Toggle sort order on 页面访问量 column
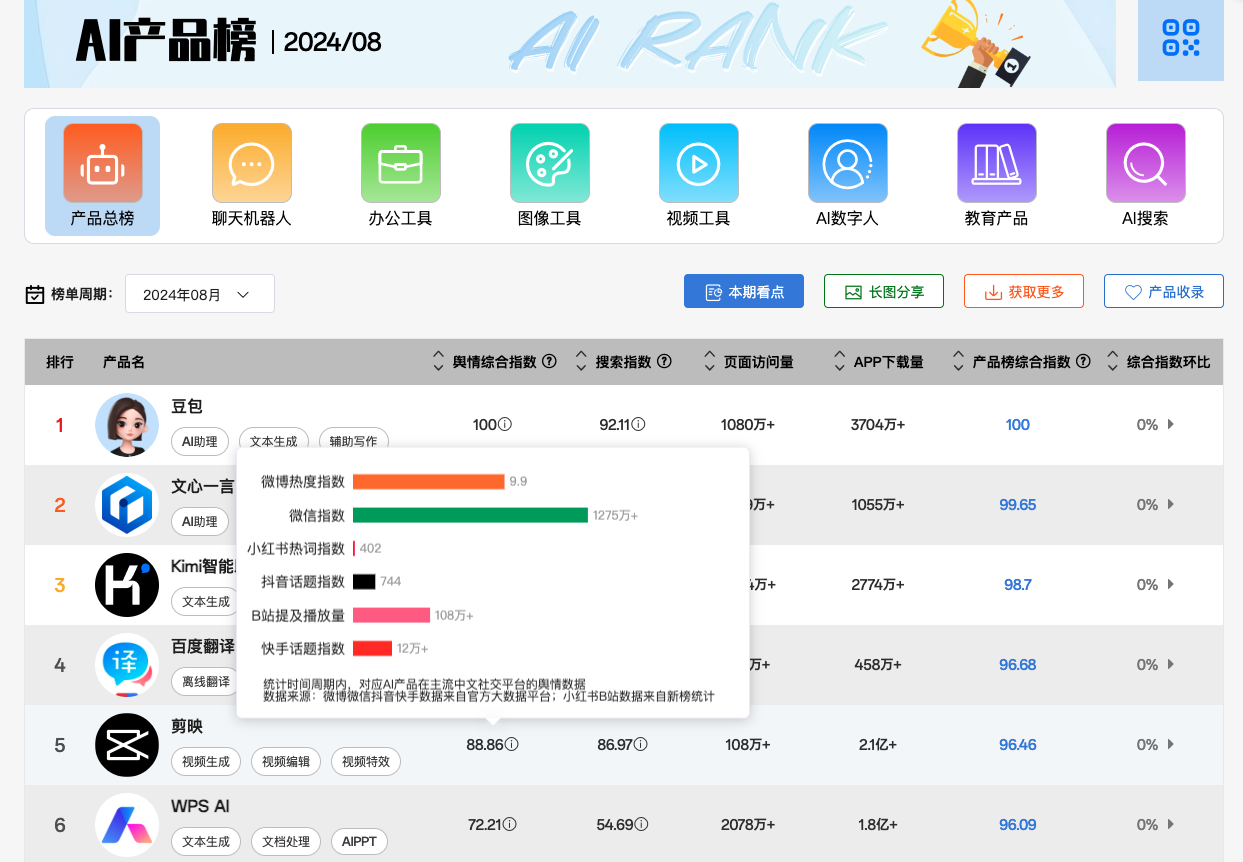Screen dimensions: 1243x862 [709, 362]
